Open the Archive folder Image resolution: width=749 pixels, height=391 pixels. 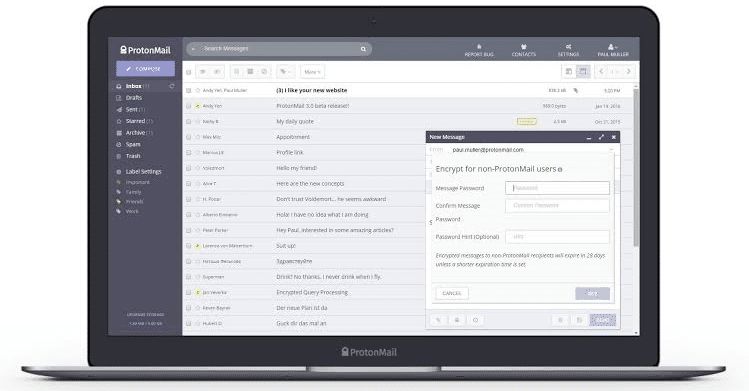tap(135, 133)
